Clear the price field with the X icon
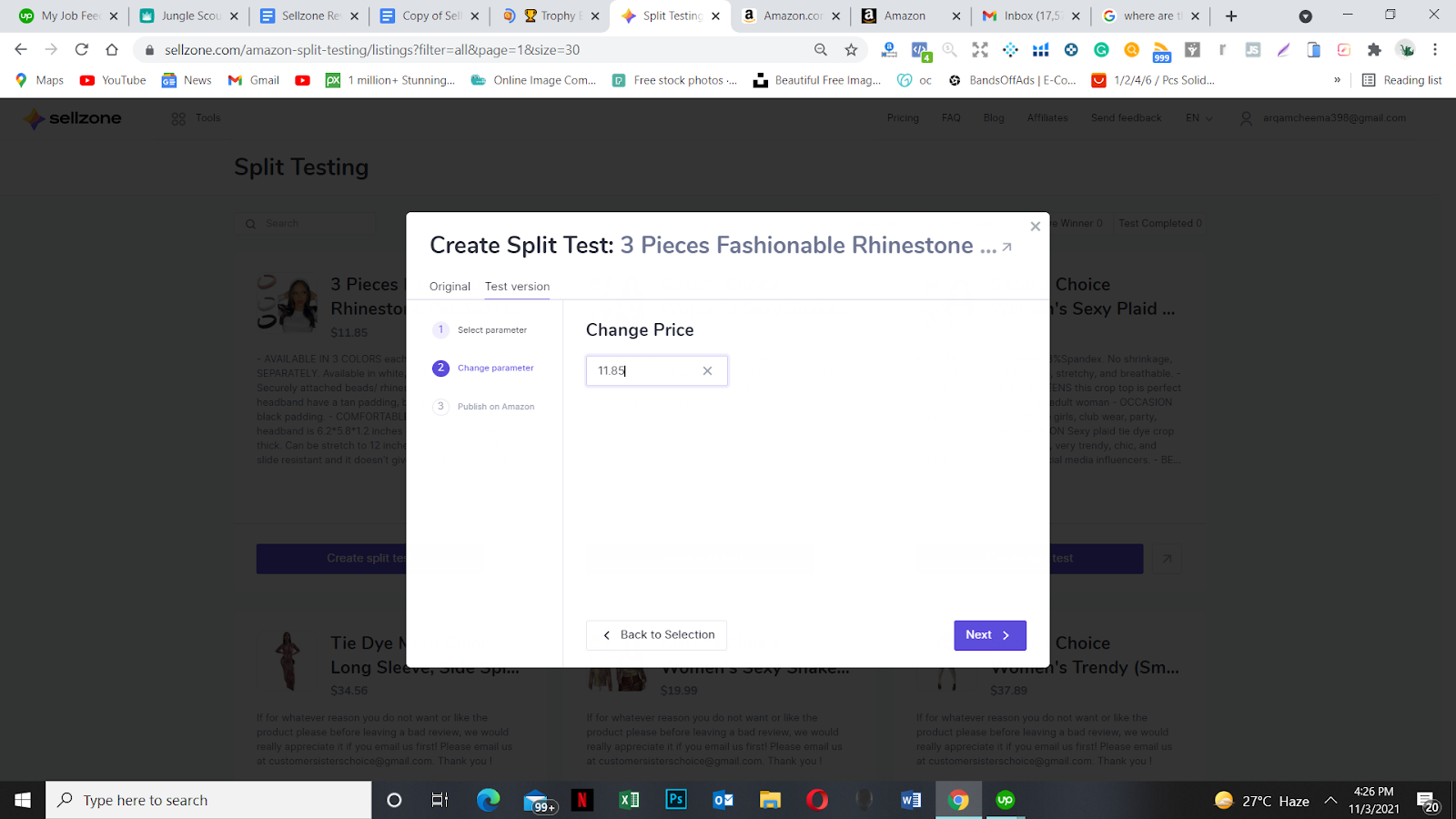1456x819 pixels. pos(707,370)
